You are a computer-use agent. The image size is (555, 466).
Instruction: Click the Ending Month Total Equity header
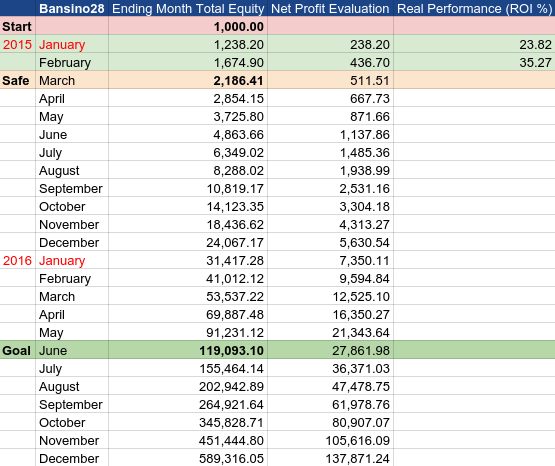188,8
